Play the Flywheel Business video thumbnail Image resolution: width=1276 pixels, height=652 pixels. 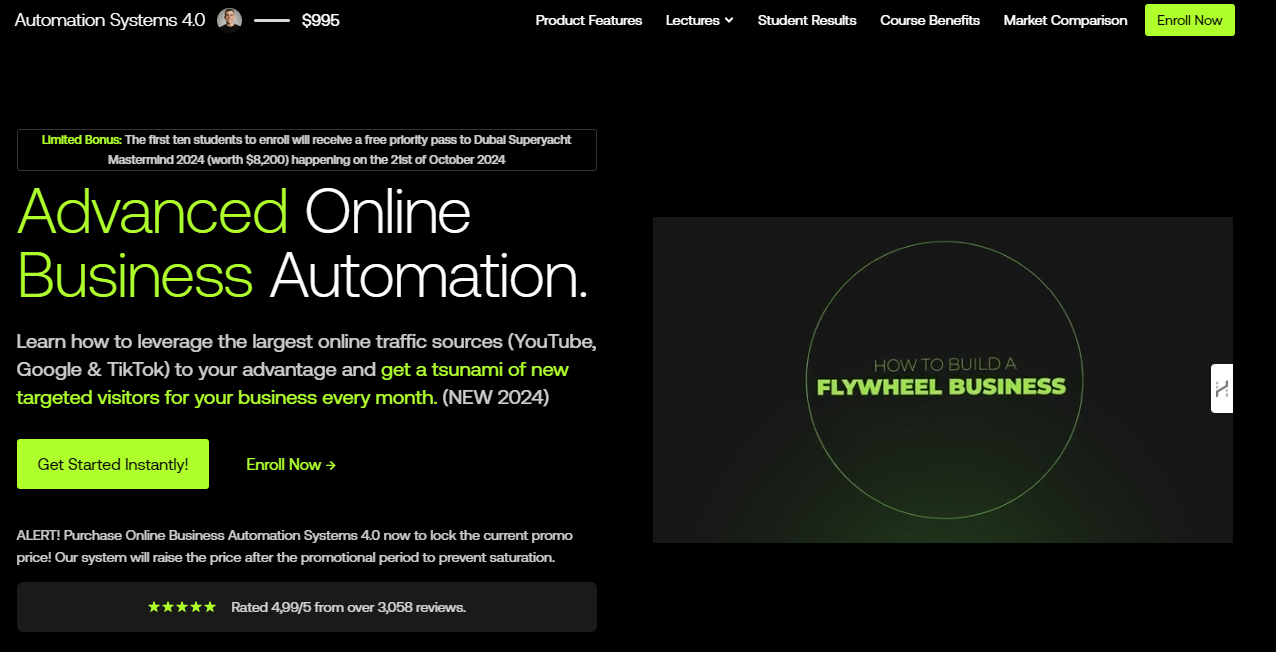[x=942, y=380]
